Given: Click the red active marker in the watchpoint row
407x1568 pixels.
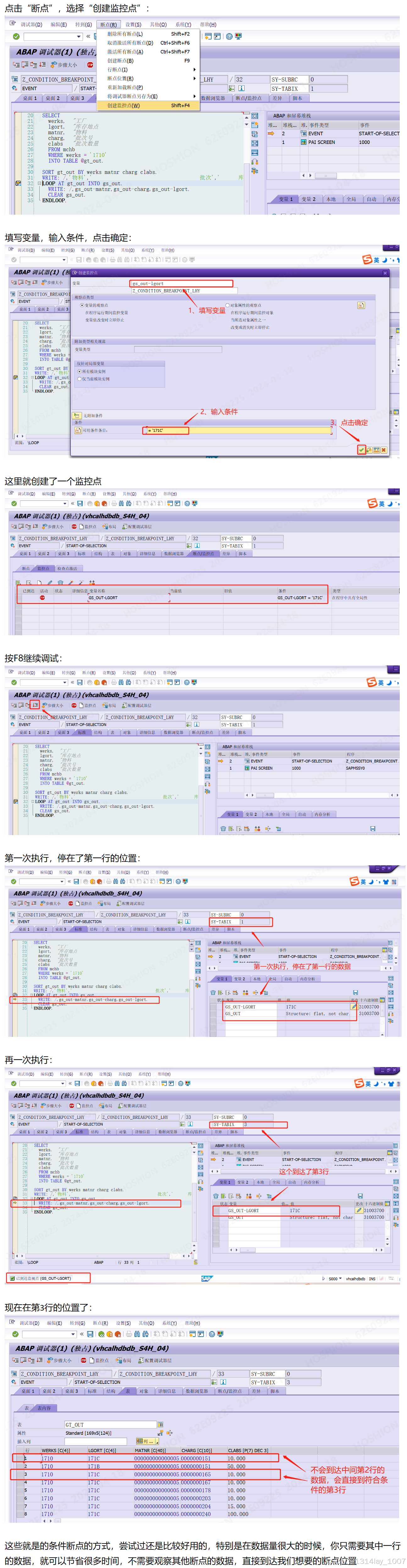Looking at the screenshot, I should [43, 598].
